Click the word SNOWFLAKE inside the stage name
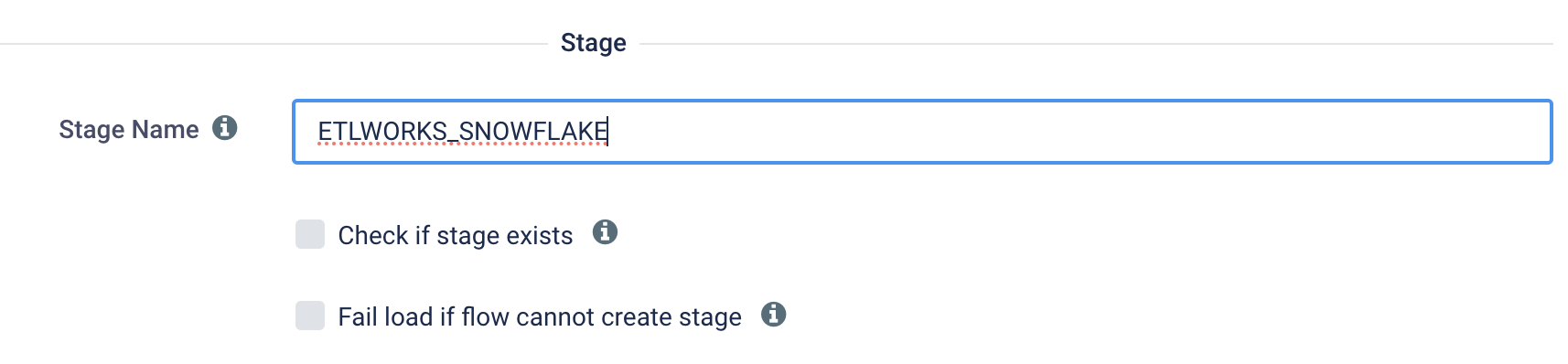The height and width of the screenshot is (364, 1568). tap(533, 132)
